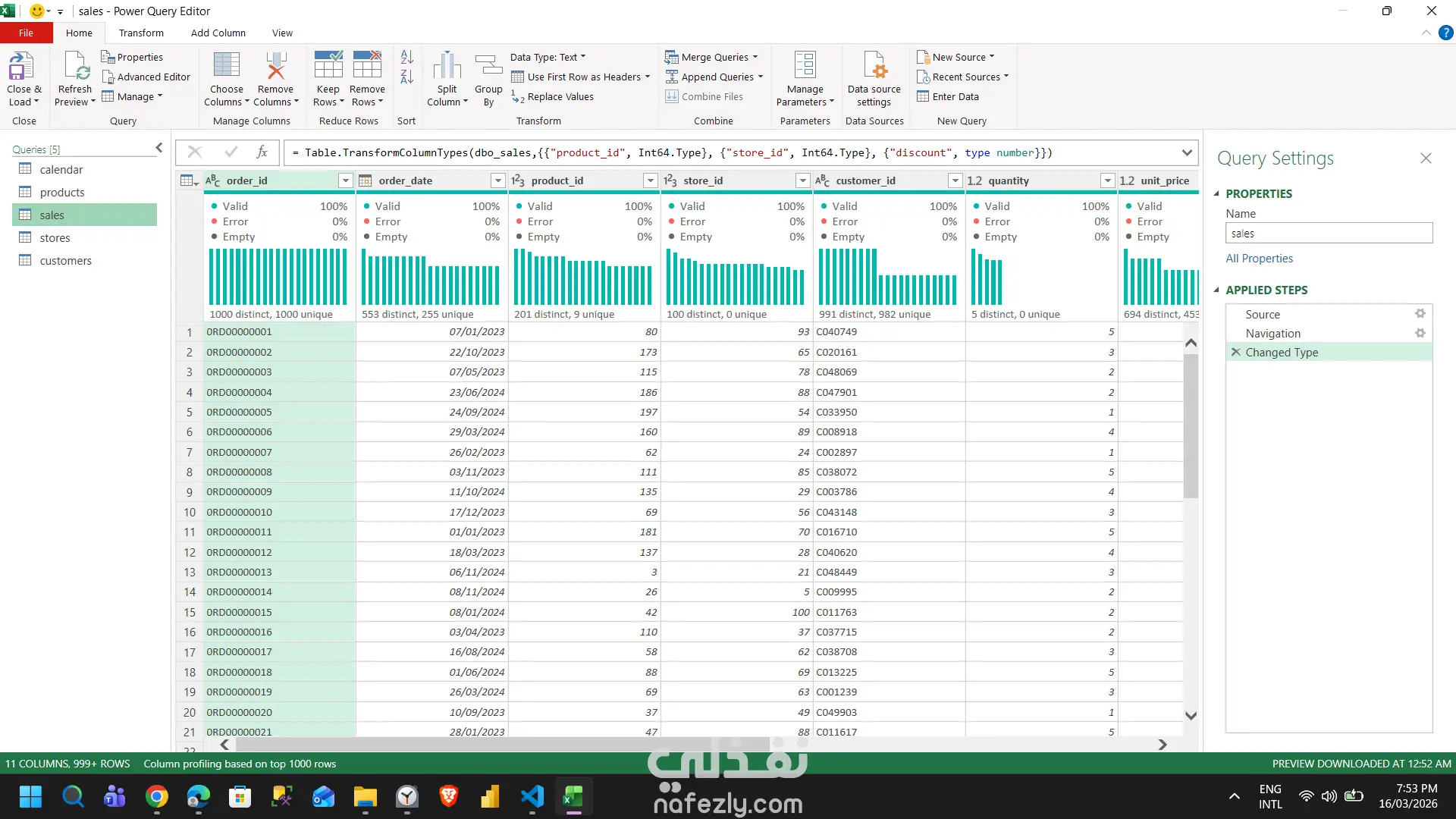Switch to the Add Column tab
Image resolution: width=1456 pixels, height=819 pixels.
click(x=218, y=33)
